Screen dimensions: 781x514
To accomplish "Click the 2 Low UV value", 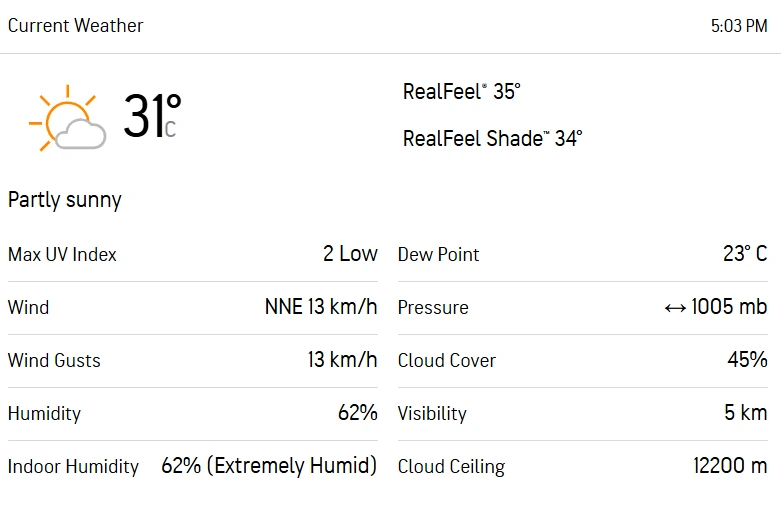I will (350, 254).
